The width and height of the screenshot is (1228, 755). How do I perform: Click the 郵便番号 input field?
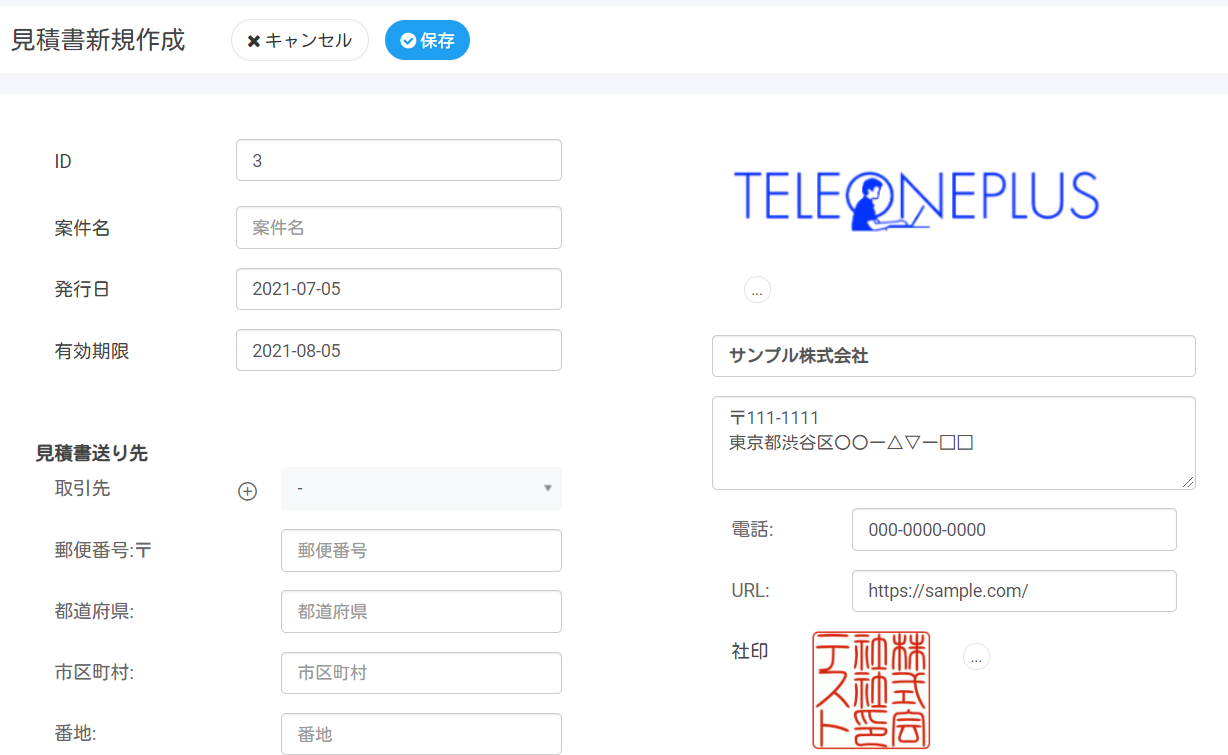pos(421,550)
